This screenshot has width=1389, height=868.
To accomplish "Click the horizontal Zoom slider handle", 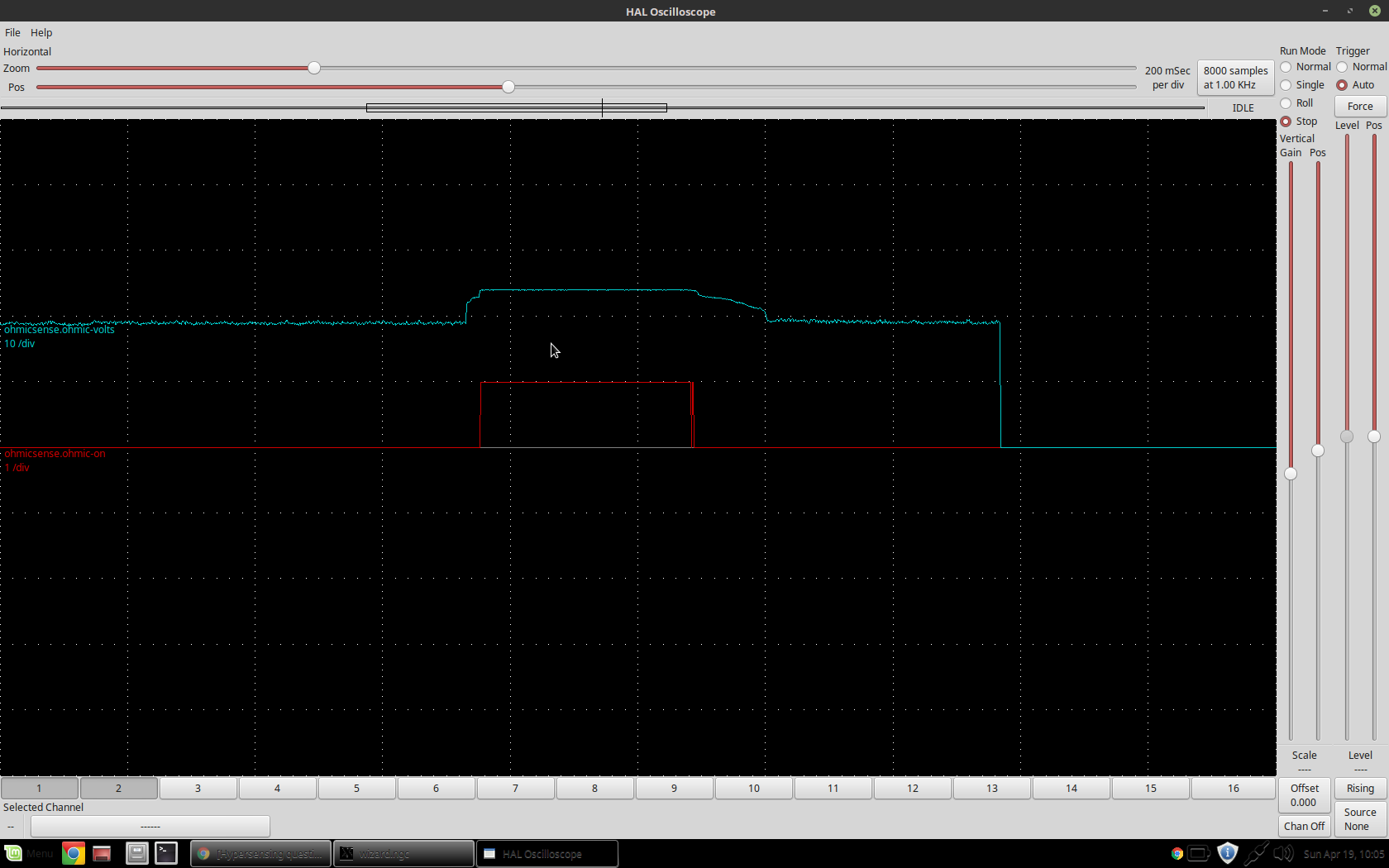I will click(x=314, y=68).
